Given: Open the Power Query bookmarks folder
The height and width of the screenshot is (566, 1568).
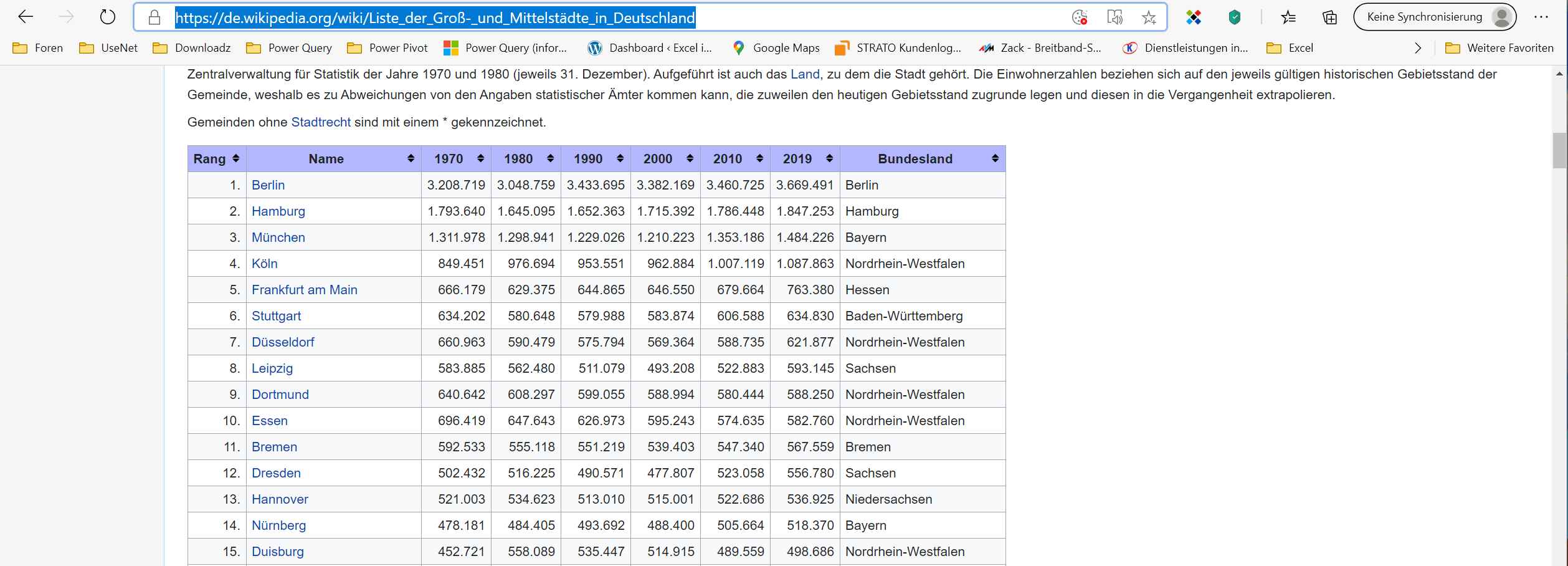Looking at the screenshot, I should coord(289,48).
